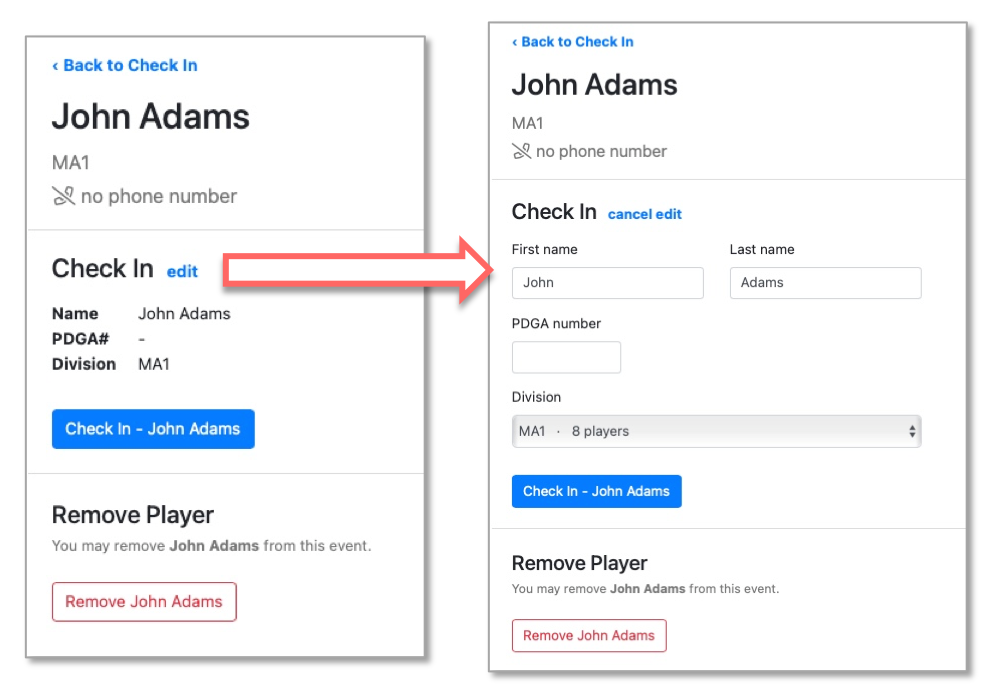Click the empty PDGA number field

click(x=566, y=357)
